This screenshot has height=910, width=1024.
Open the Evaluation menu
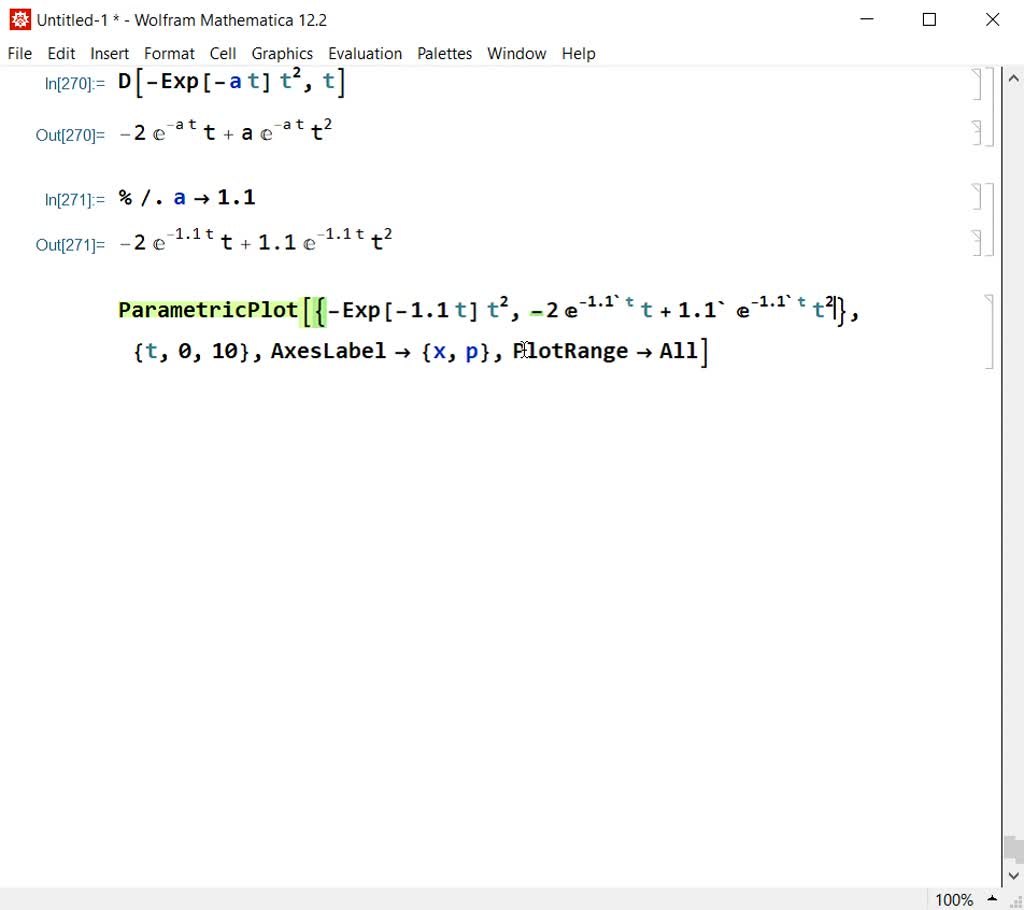point(365,53)
